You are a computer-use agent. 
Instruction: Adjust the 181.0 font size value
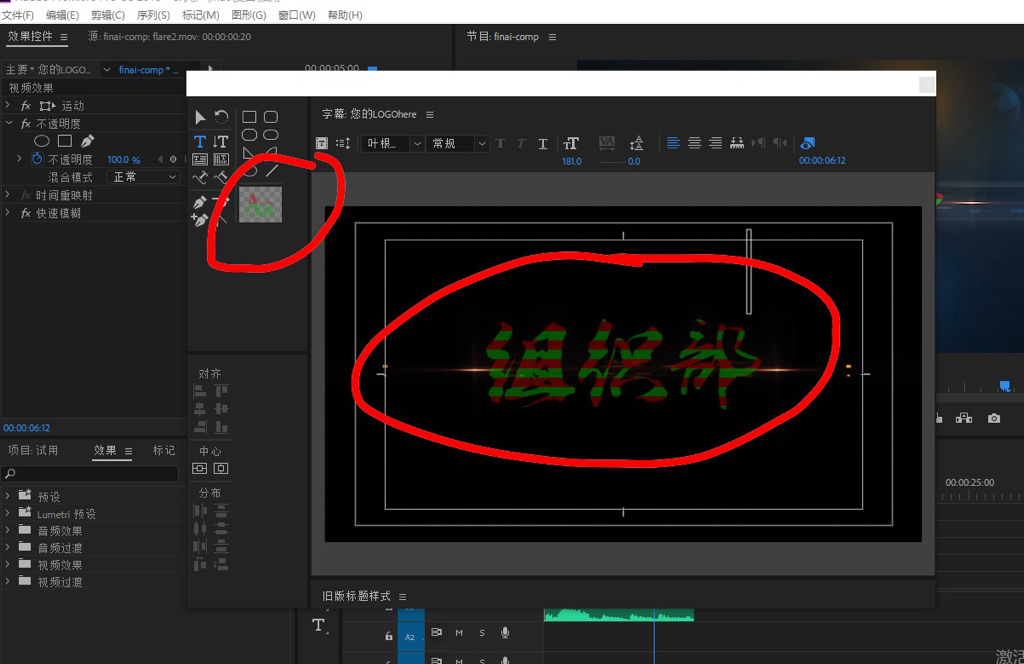tap(570, 160)
